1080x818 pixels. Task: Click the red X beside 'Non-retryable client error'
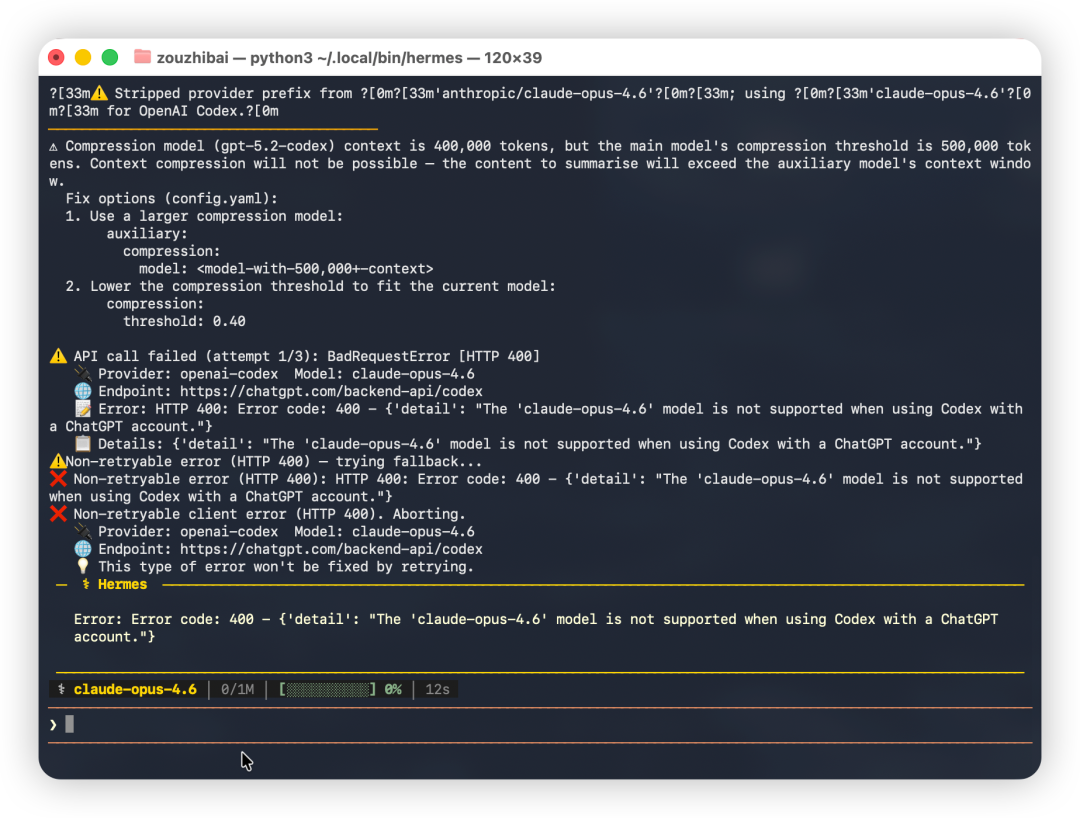58,514
